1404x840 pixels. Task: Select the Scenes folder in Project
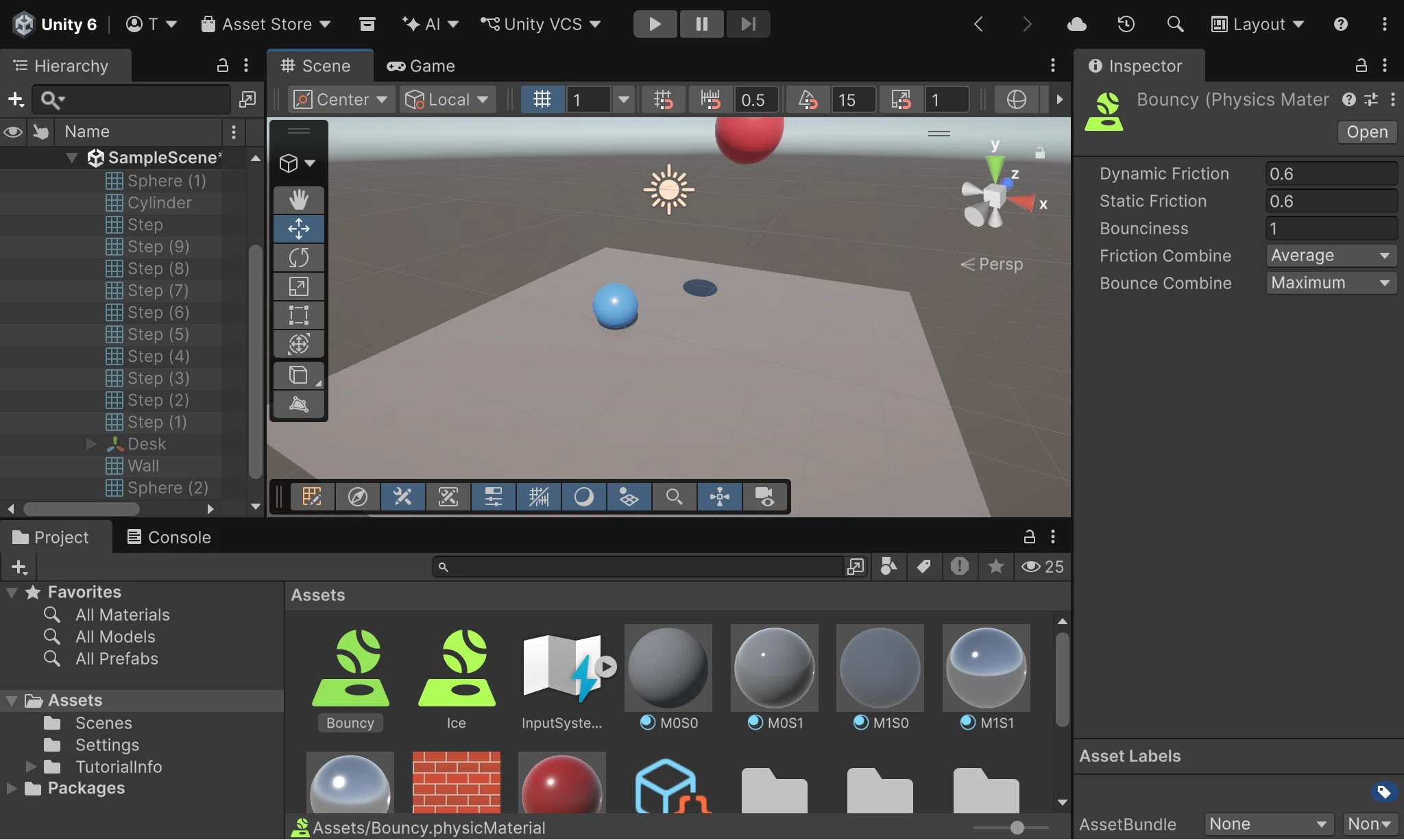[104, 723]
